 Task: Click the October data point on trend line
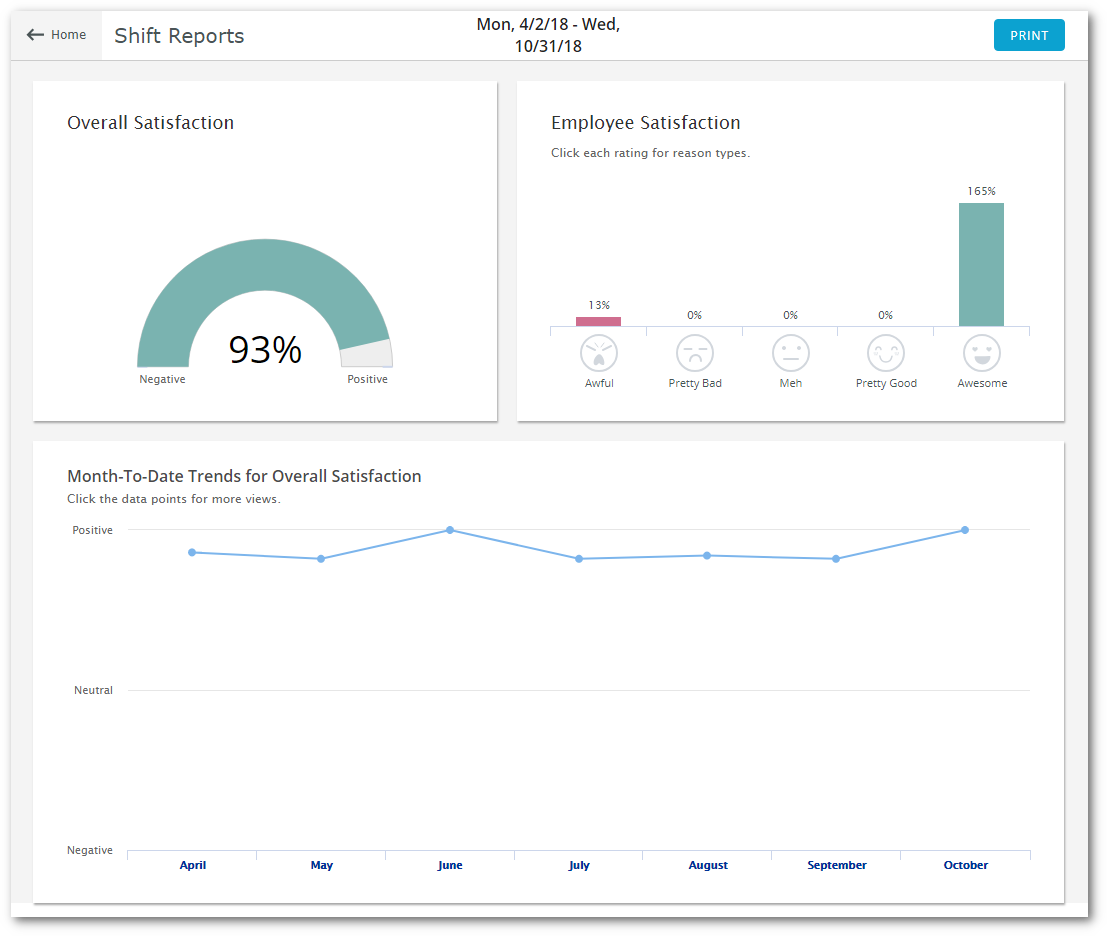(965, 530)
